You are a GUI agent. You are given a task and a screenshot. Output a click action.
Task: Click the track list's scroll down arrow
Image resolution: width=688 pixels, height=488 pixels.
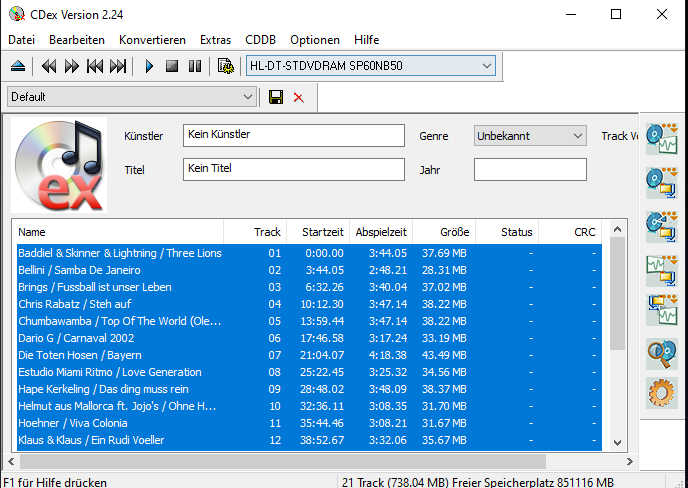point(617,442)
